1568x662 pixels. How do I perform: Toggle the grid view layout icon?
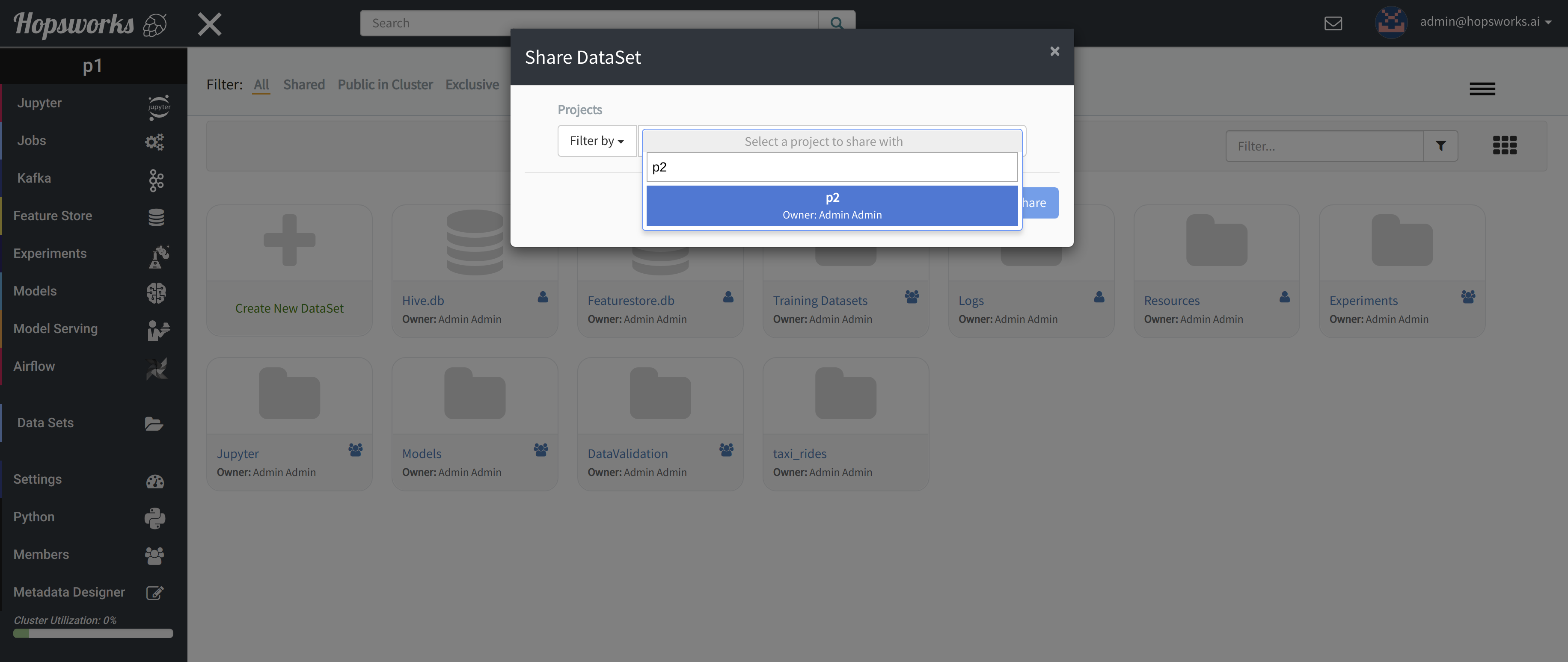1504,145
